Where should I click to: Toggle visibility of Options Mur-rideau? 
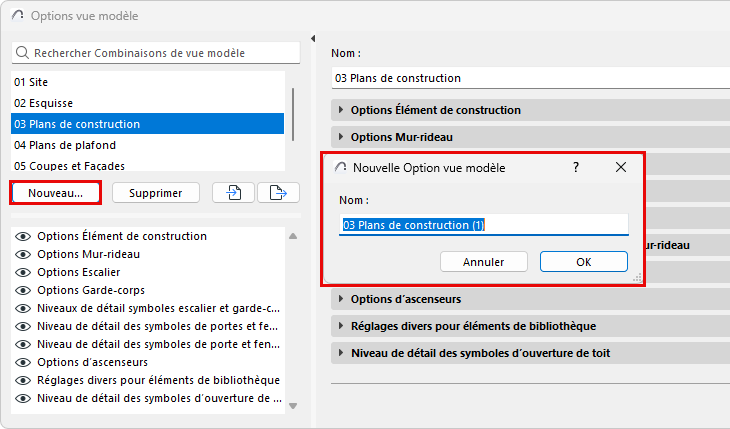(23, 254)
